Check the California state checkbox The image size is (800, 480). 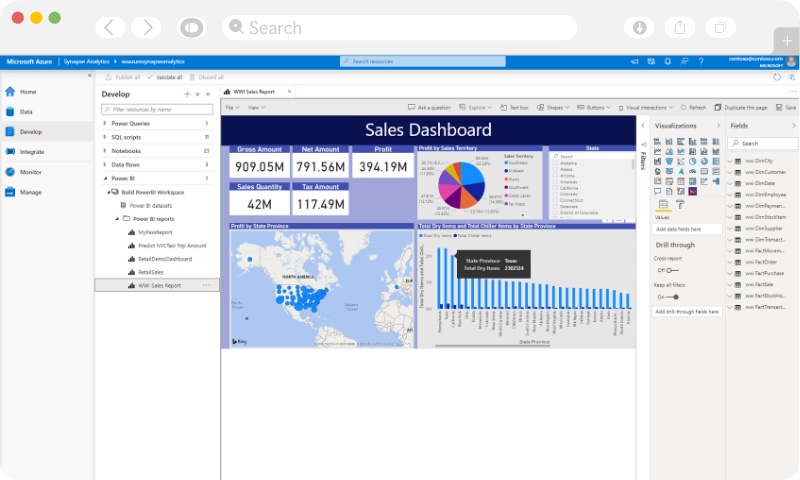[555, 188]
